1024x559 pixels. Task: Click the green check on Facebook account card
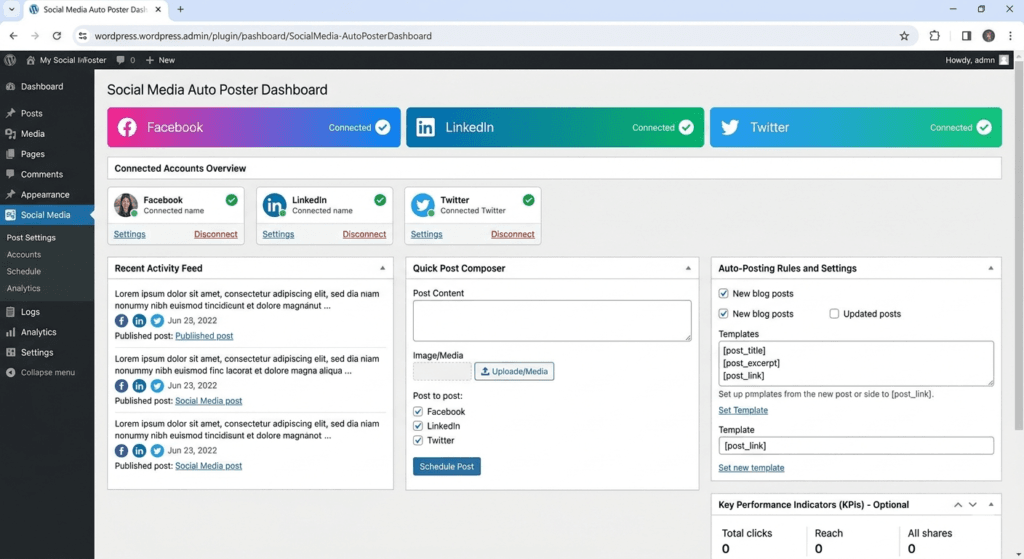click(231, 200)
